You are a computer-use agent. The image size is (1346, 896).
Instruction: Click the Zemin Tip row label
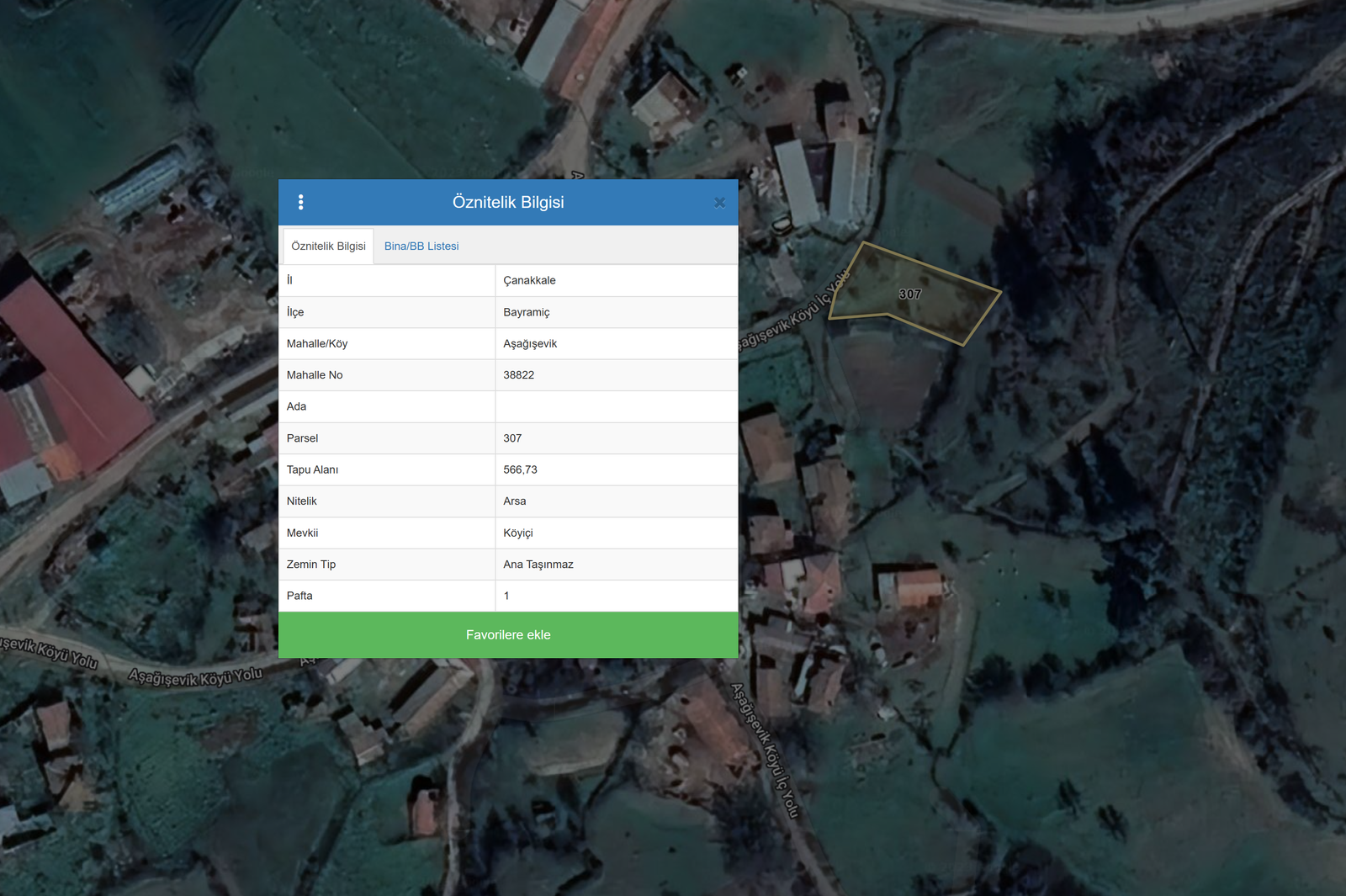point(310,565)
